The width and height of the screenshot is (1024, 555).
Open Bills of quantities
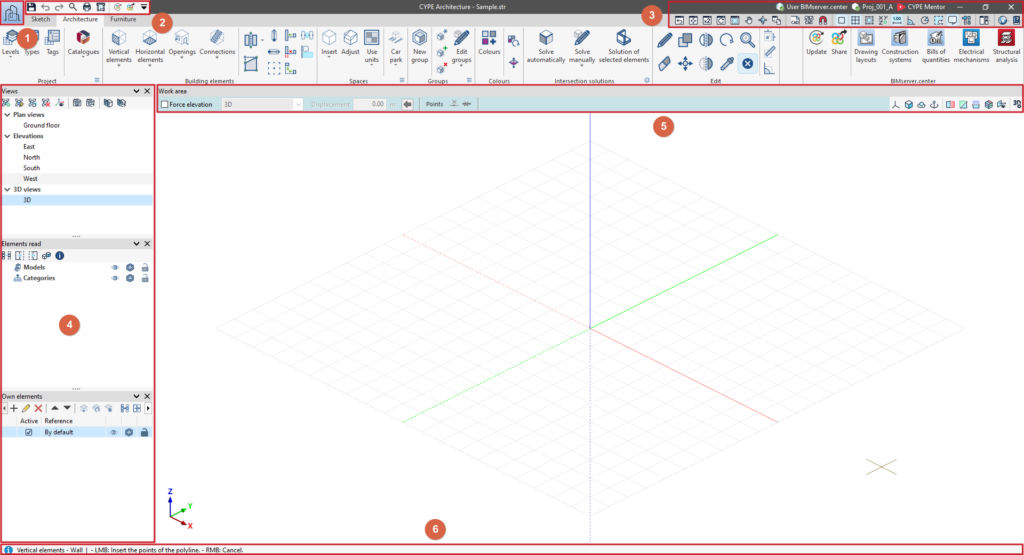935,46
